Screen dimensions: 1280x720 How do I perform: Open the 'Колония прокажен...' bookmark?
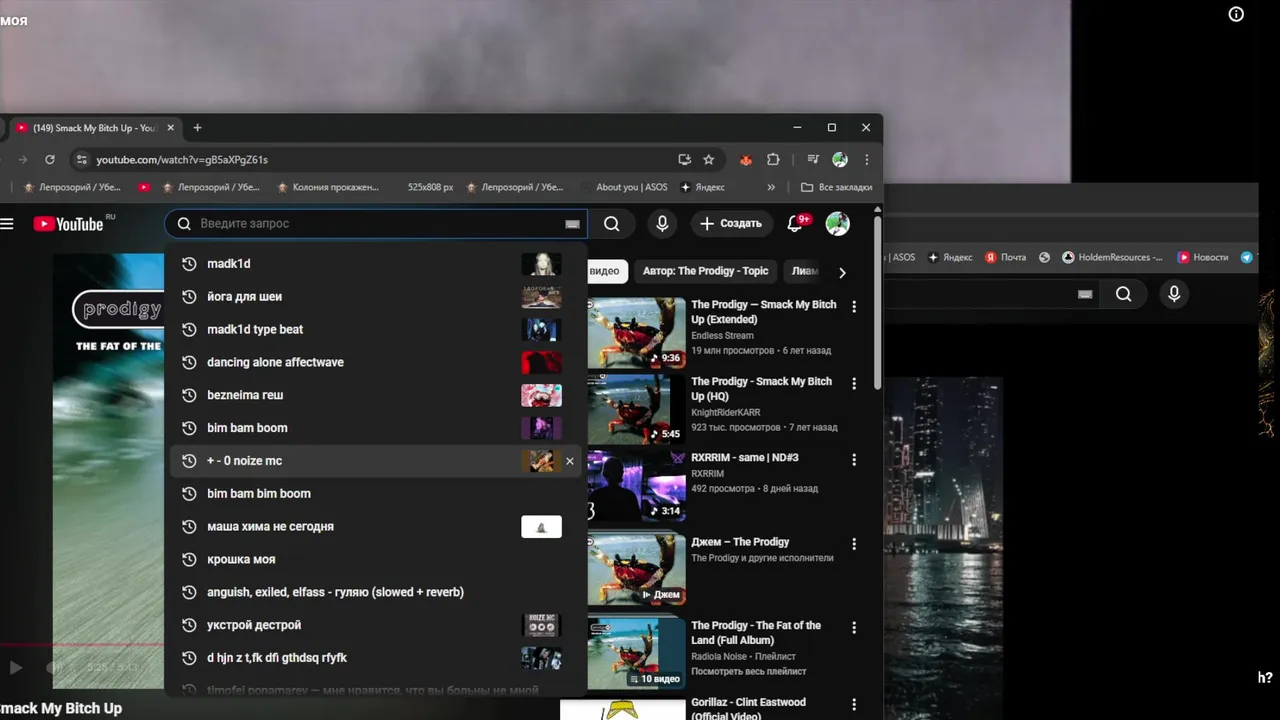[x=329, y=187]
